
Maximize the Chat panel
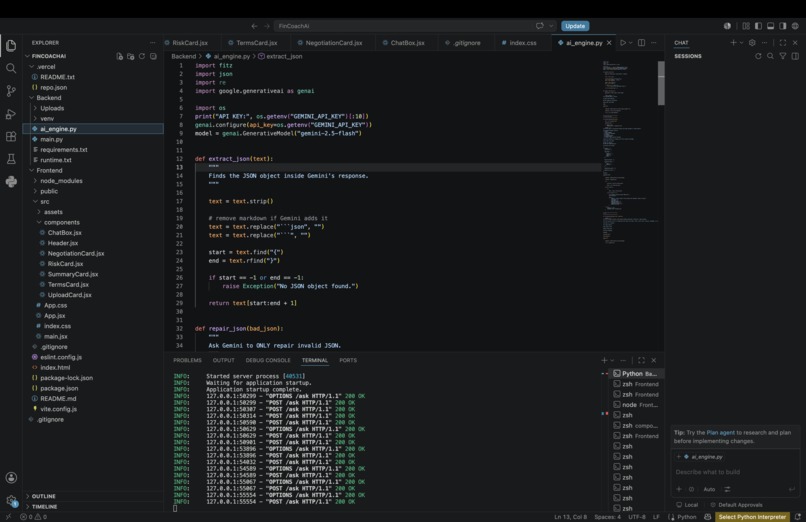783,43
